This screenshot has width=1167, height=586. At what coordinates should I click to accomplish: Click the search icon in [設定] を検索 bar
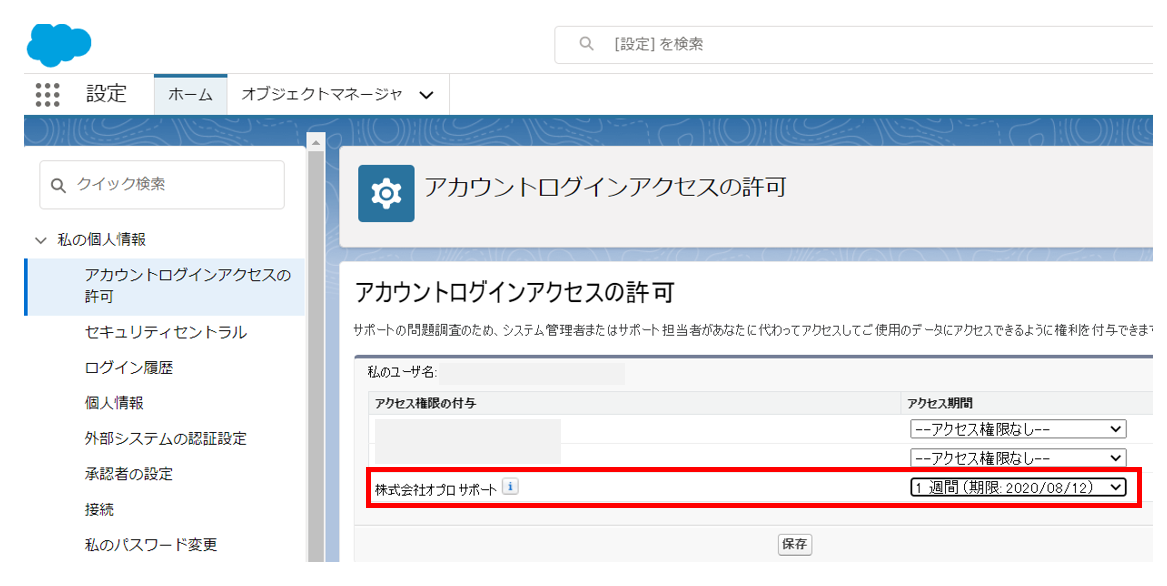click(x=587, y=44)
